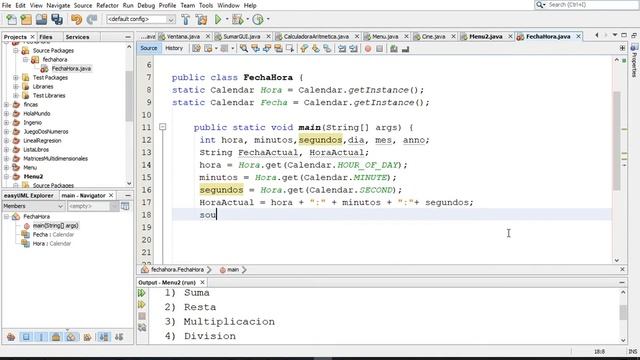Show the opened documents list arrow
The image size is (640, 360).
(x=615, y=36)
